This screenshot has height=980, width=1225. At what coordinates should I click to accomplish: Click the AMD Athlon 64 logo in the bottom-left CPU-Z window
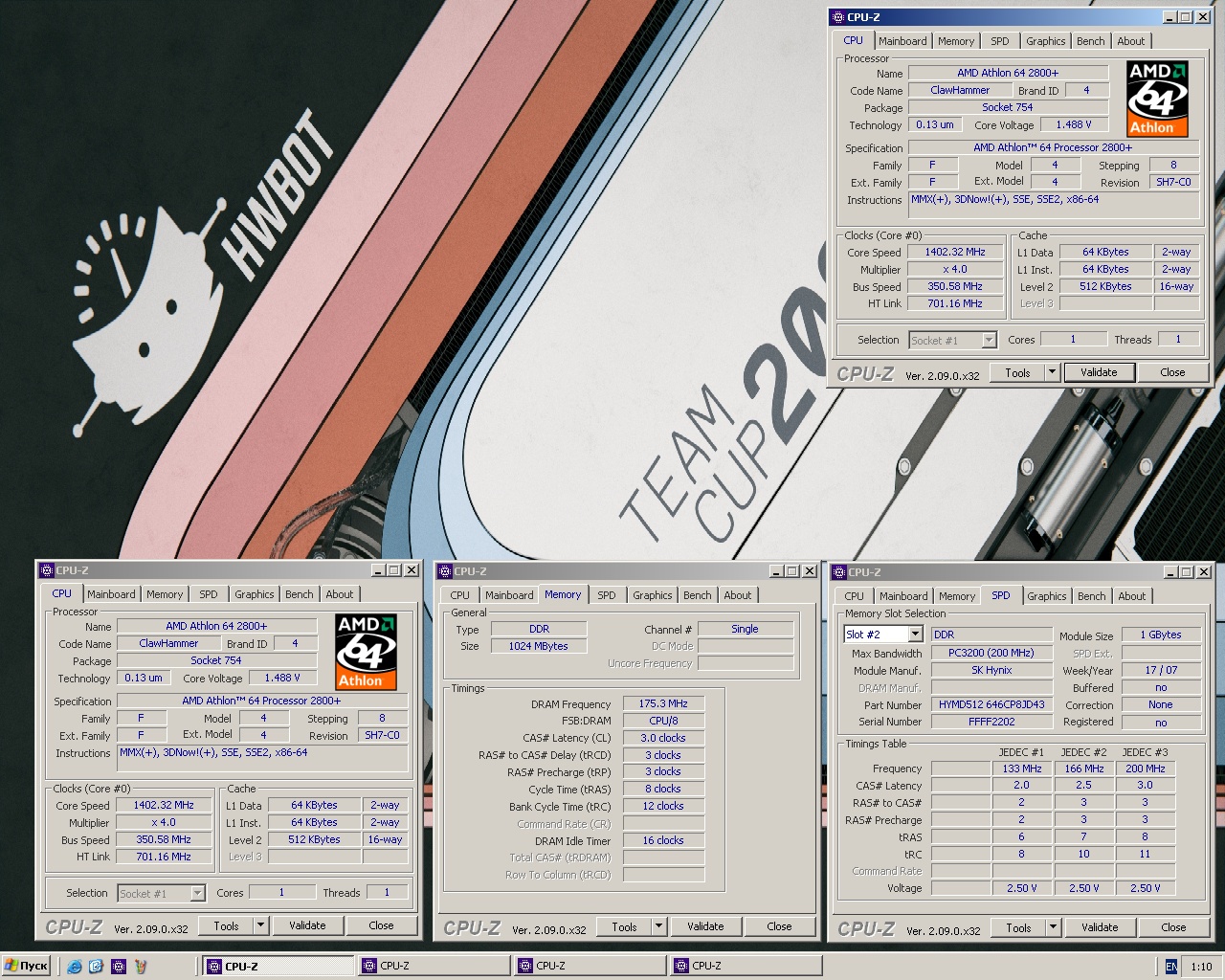[366, 653]
